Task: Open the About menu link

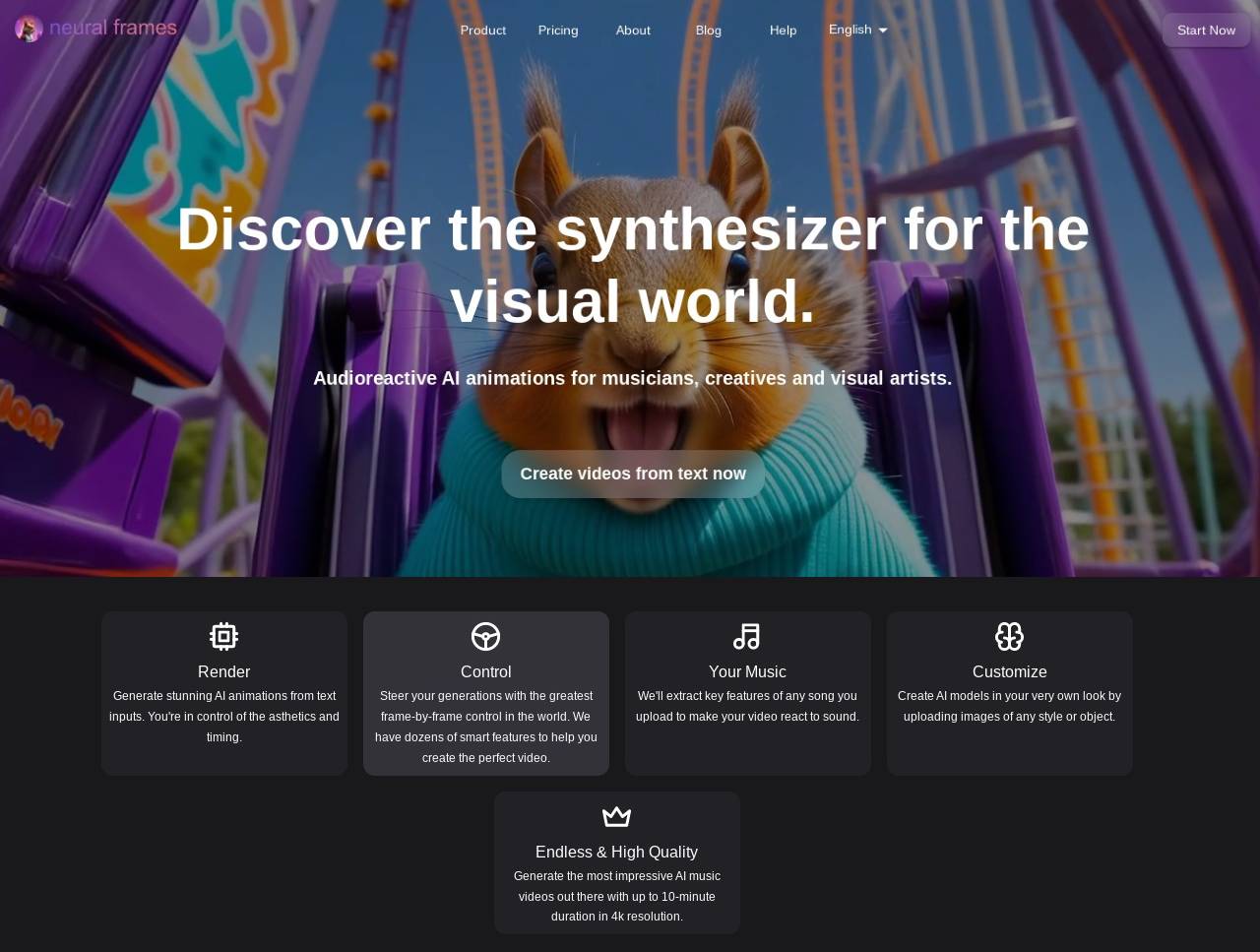Action: coord(633,31)
